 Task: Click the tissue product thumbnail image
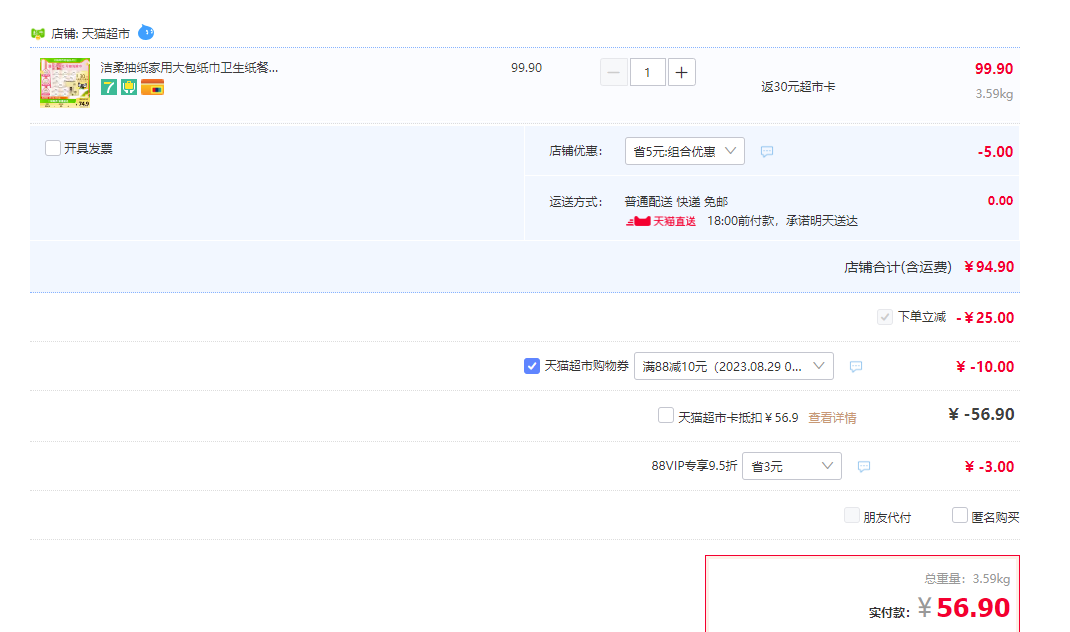click(65, 83)
